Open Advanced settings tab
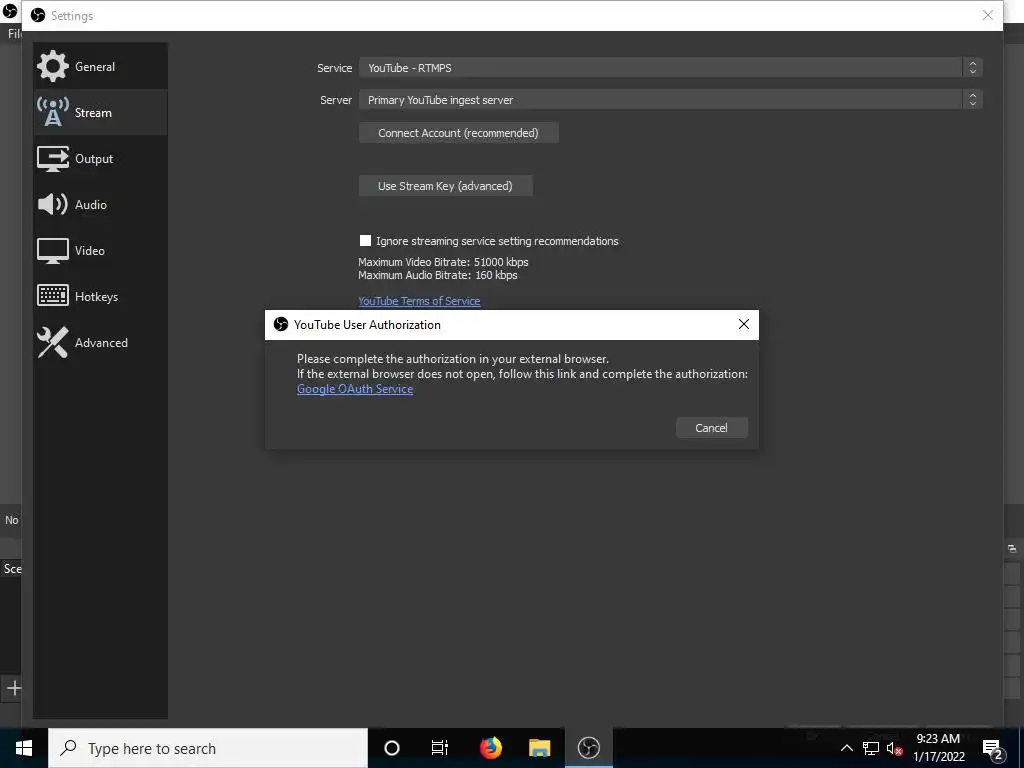This screenshot has width=1024, height=768. pyautogui.click(x=101, y=342)
